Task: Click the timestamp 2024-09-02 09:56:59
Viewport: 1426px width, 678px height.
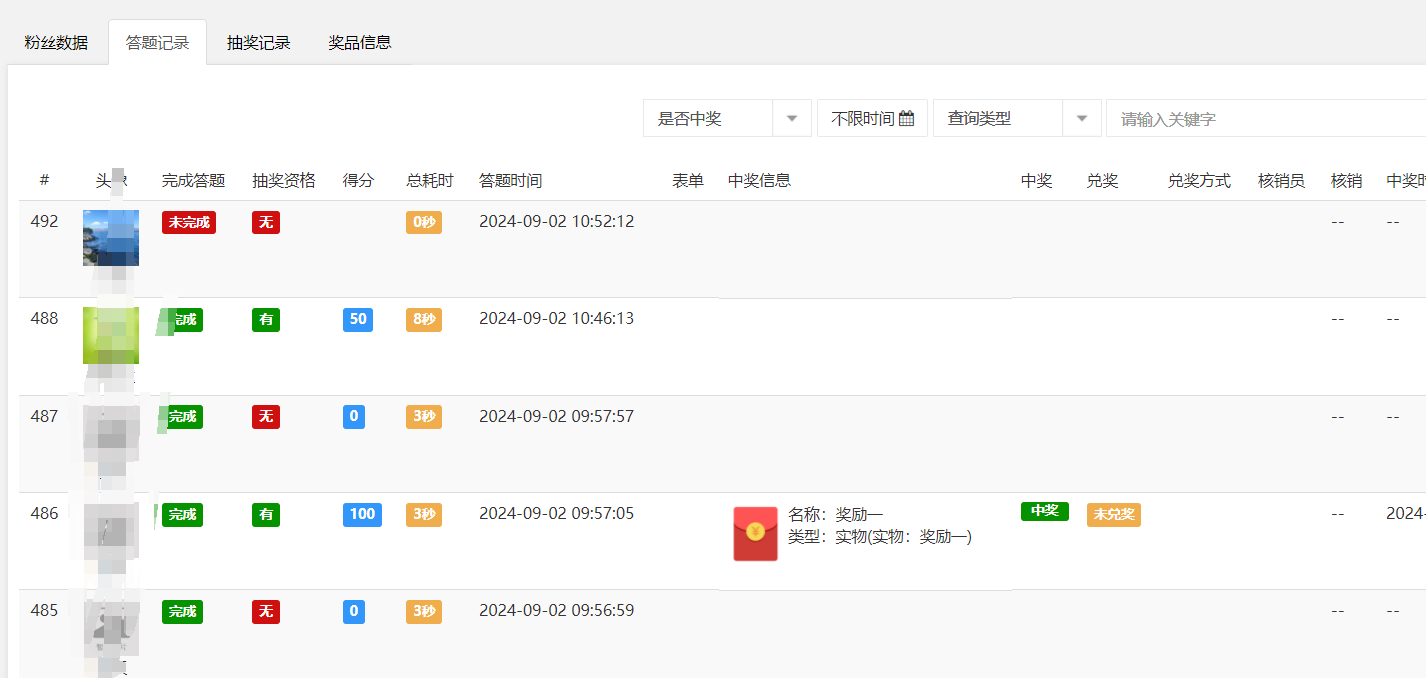Action: [x=556, y=610]
